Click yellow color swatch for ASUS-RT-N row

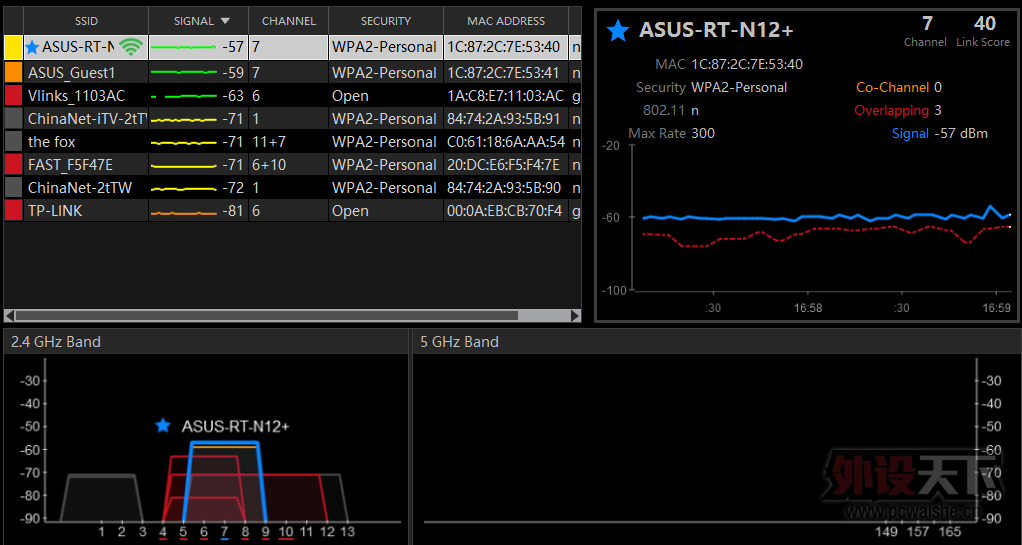click(x=14, y=47)
